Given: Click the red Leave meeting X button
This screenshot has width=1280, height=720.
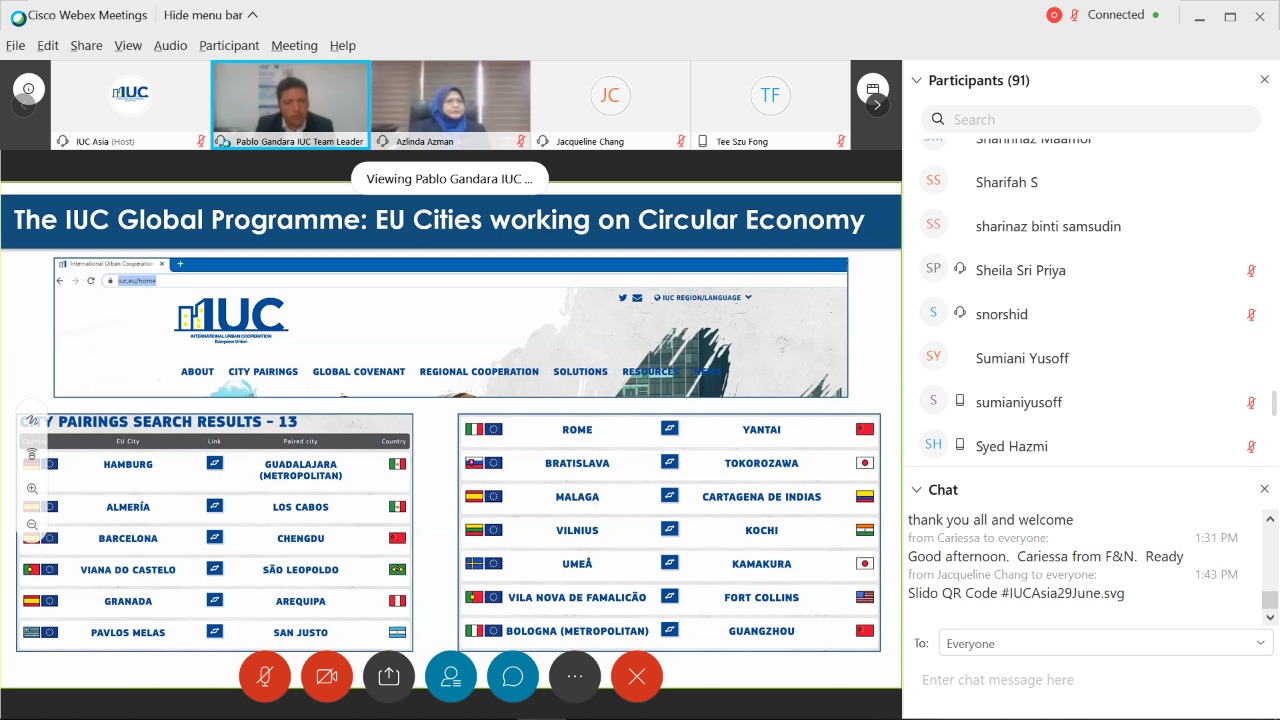Looking at the screenshot, I should (x=637, y=677).
